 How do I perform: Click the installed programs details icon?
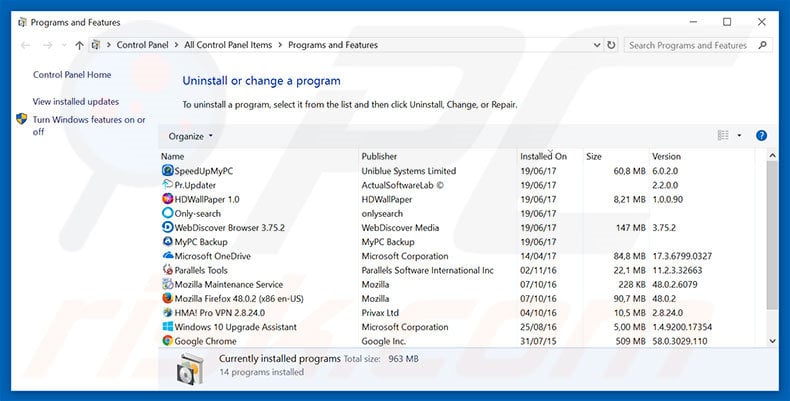[190, 369]
